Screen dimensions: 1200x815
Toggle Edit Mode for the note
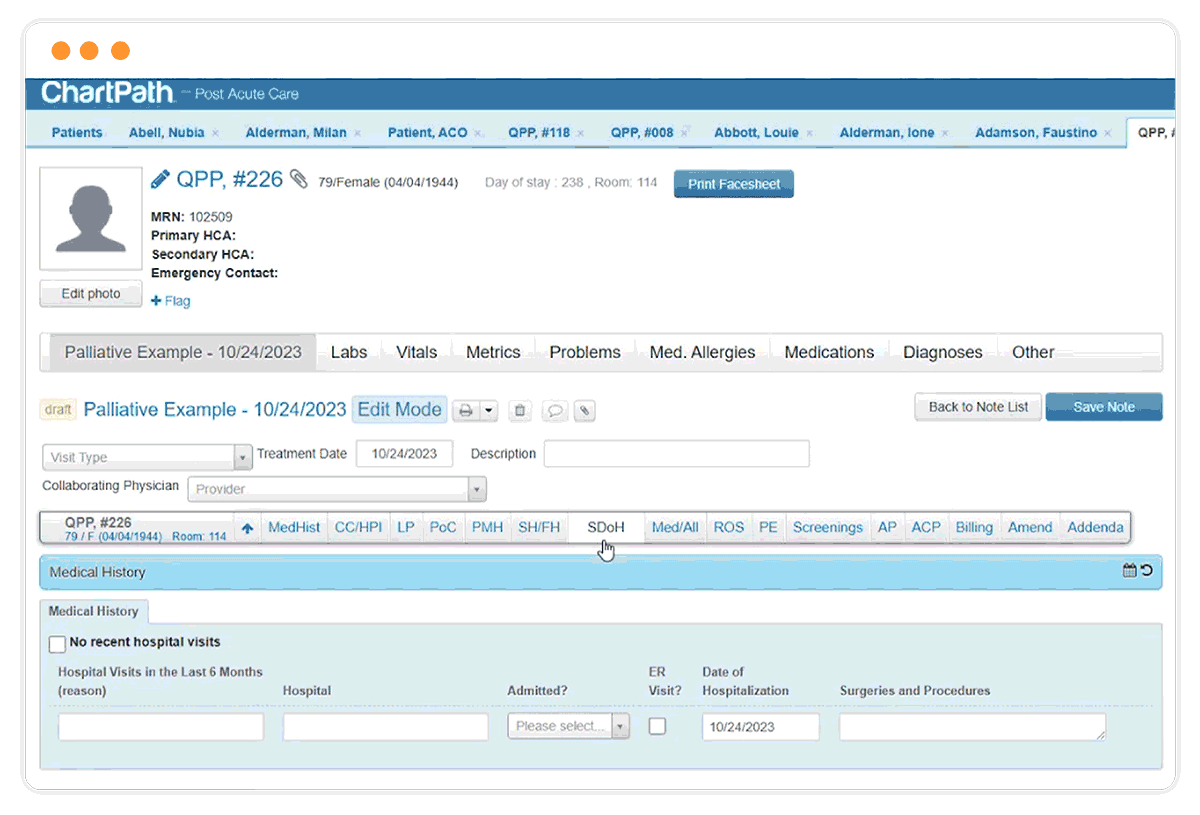399,409
